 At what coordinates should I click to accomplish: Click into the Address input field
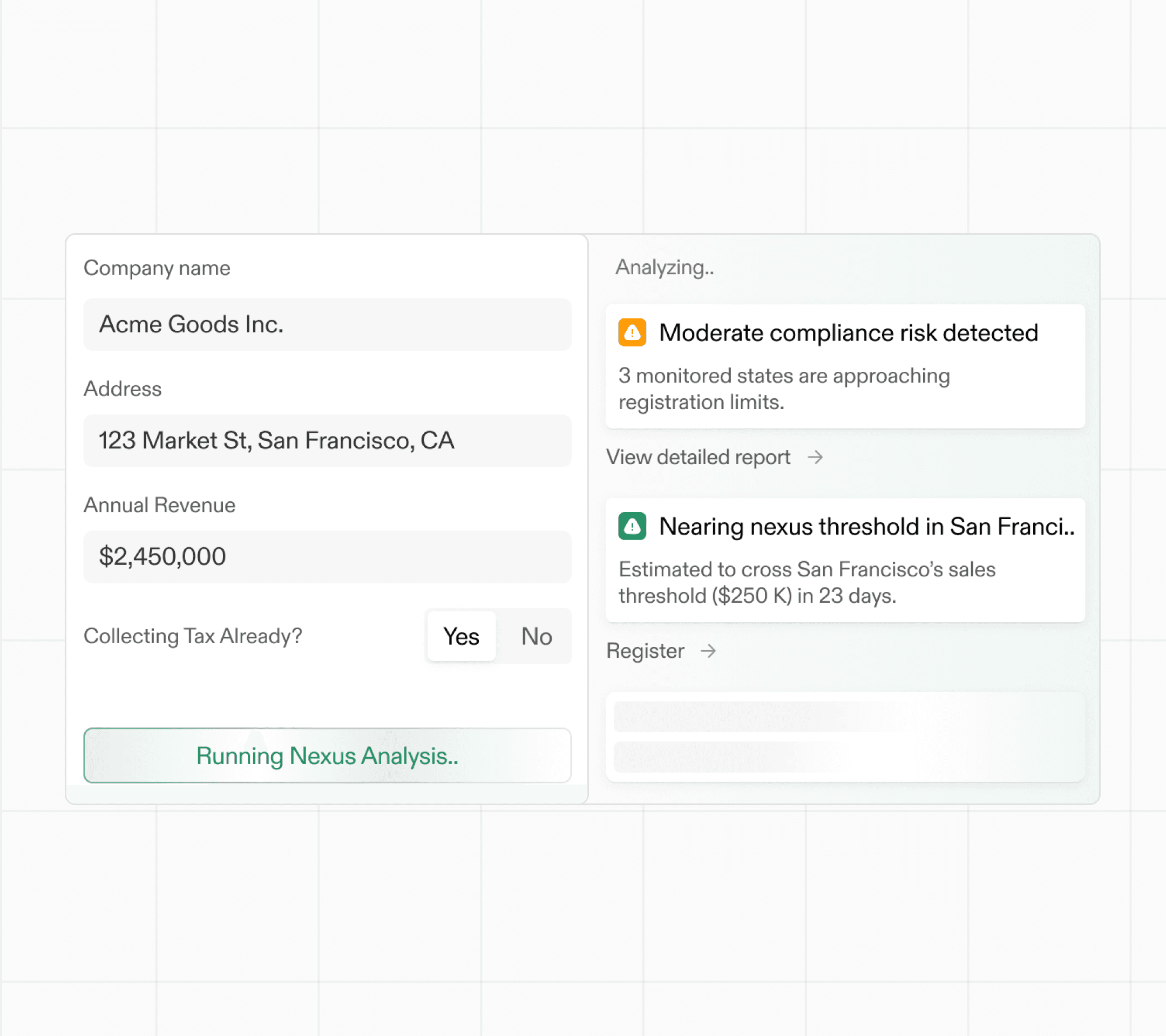[x=327, y=441]
